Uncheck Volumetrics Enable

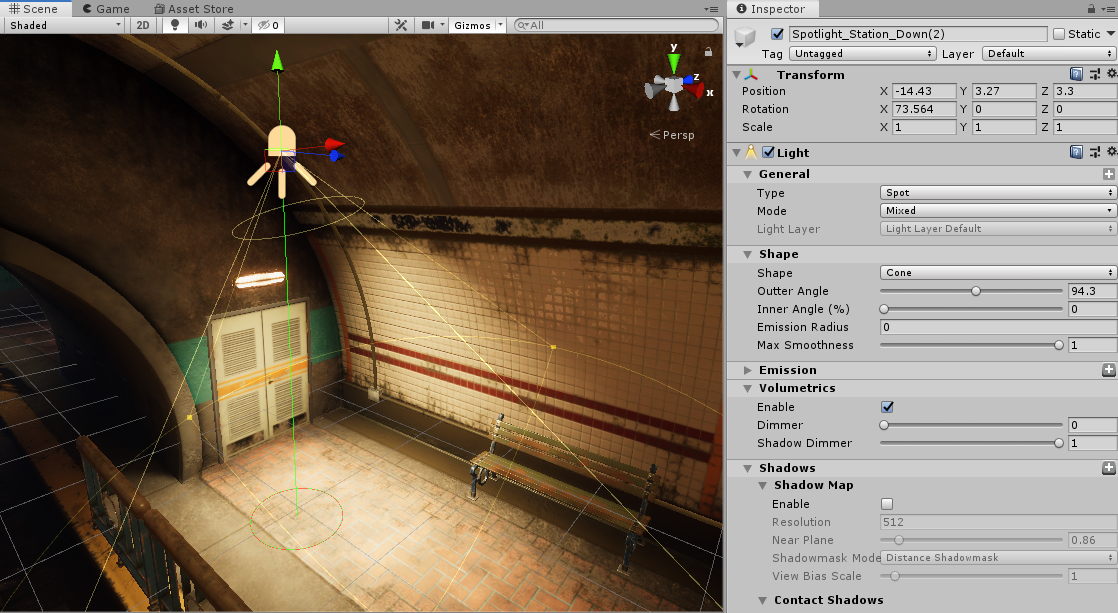click(x=886, y=406)
